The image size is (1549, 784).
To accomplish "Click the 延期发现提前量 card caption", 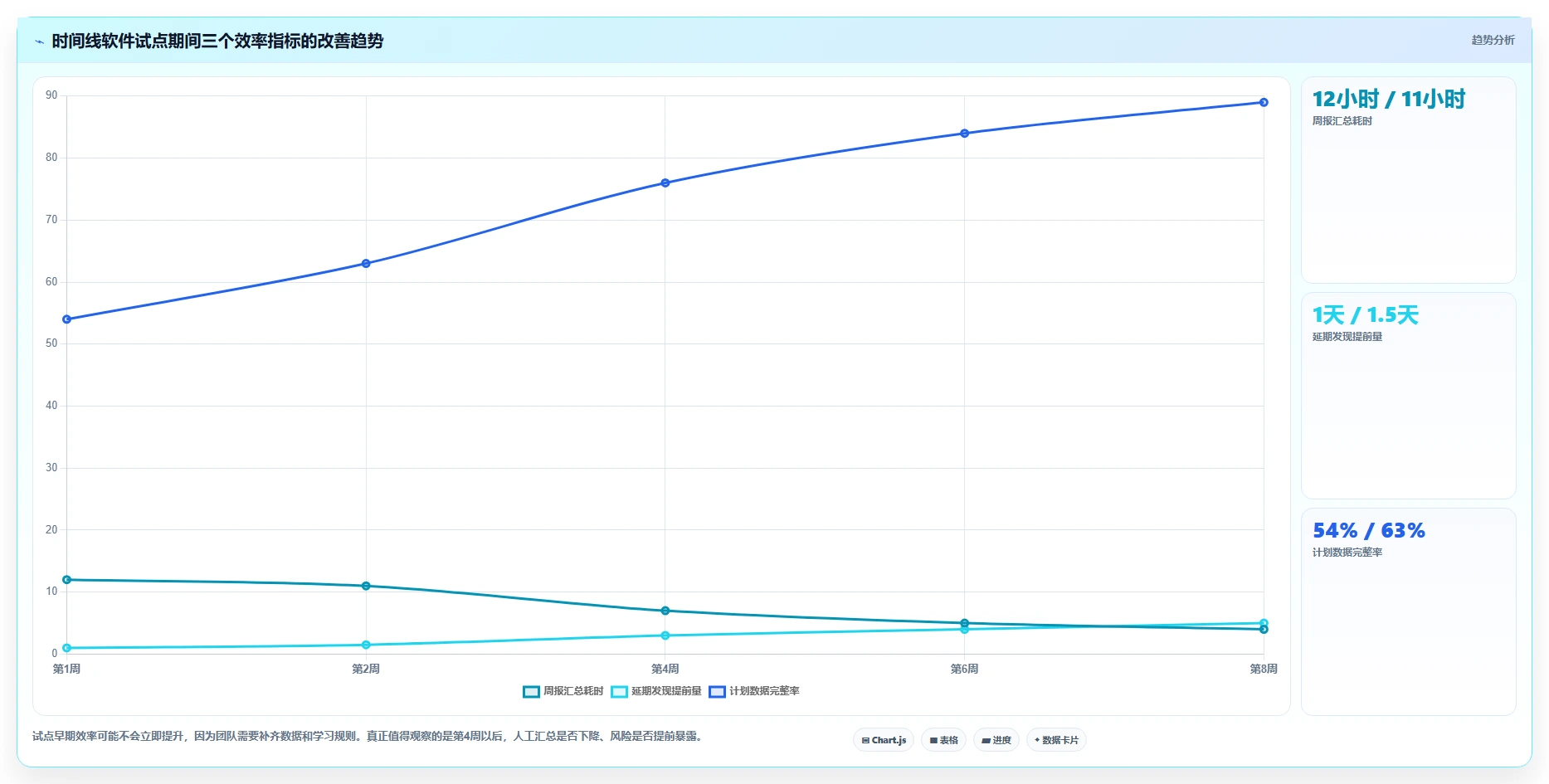I will click(x=1347, y=337).
